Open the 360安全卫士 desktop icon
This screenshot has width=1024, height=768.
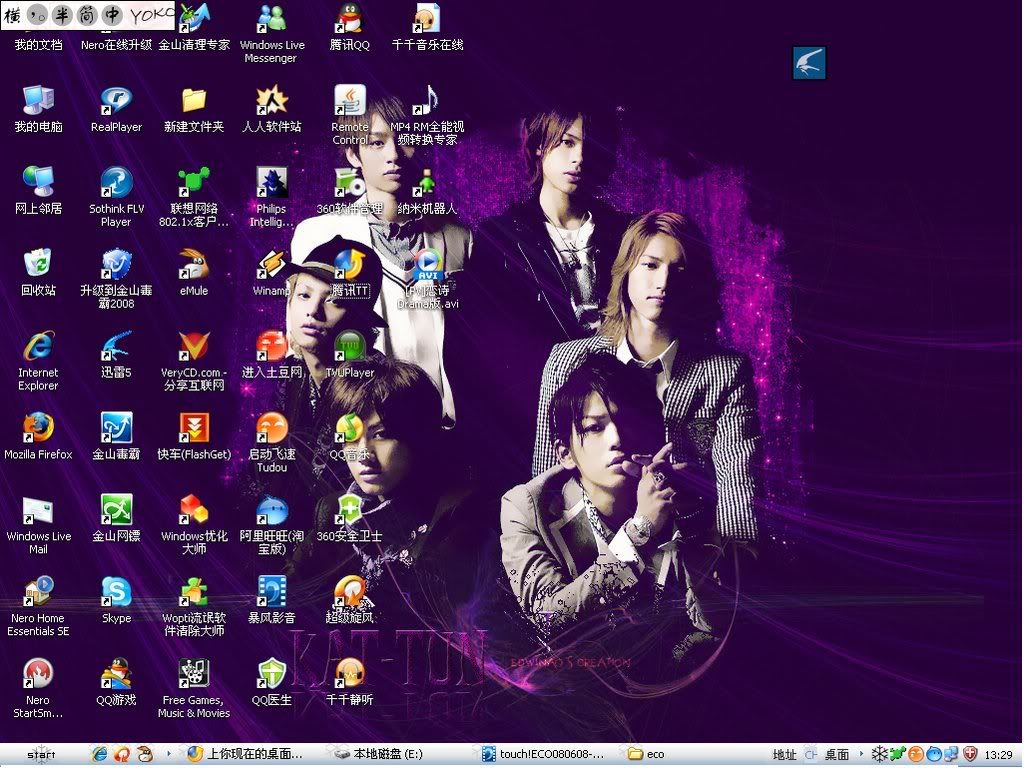(349, 512)
